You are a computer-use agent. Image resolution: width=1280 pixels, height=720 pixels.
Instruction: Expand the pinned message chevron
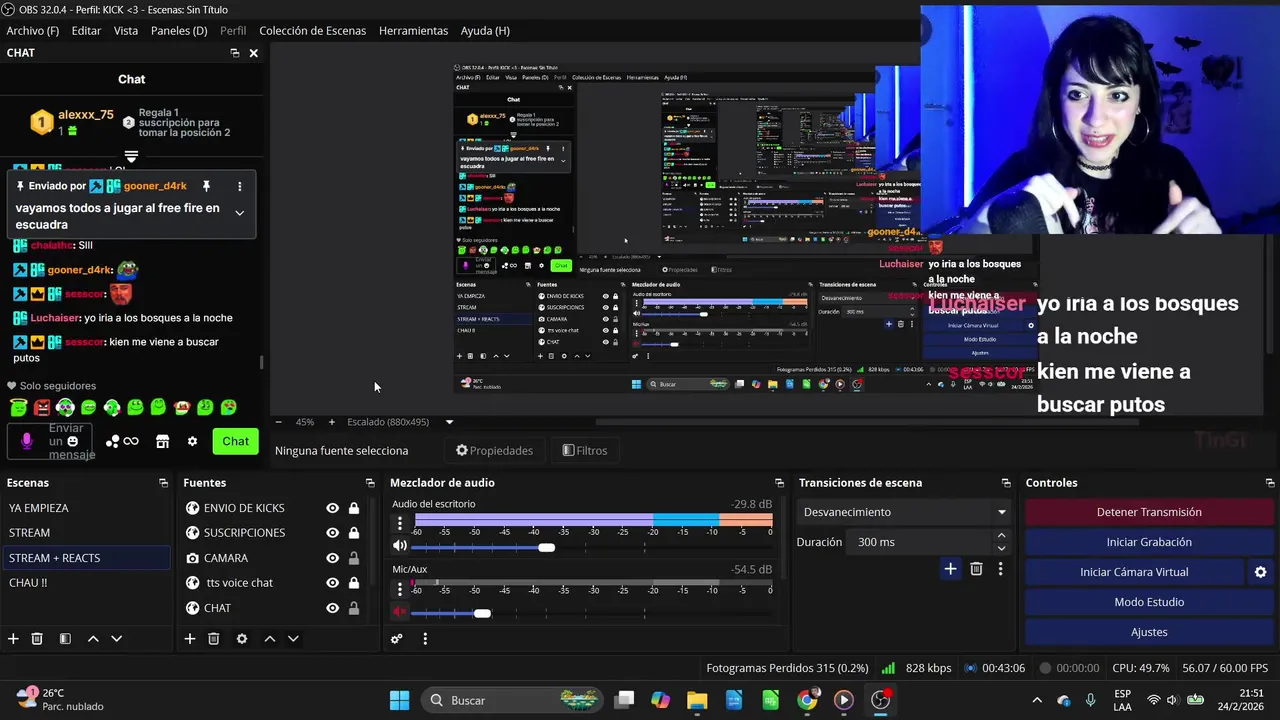pos(239,213)
